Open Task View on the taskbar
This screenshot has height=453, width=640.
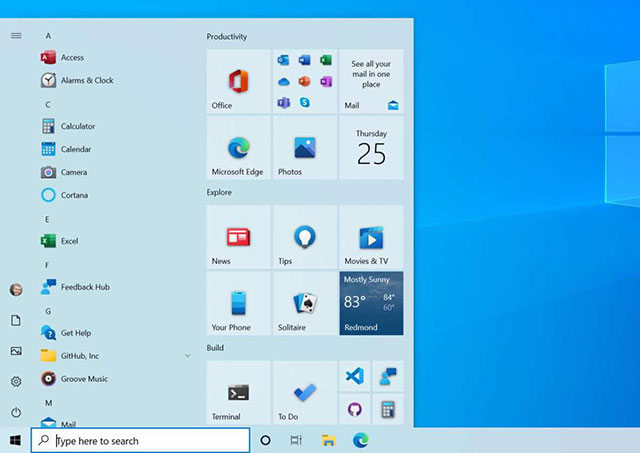296,440
